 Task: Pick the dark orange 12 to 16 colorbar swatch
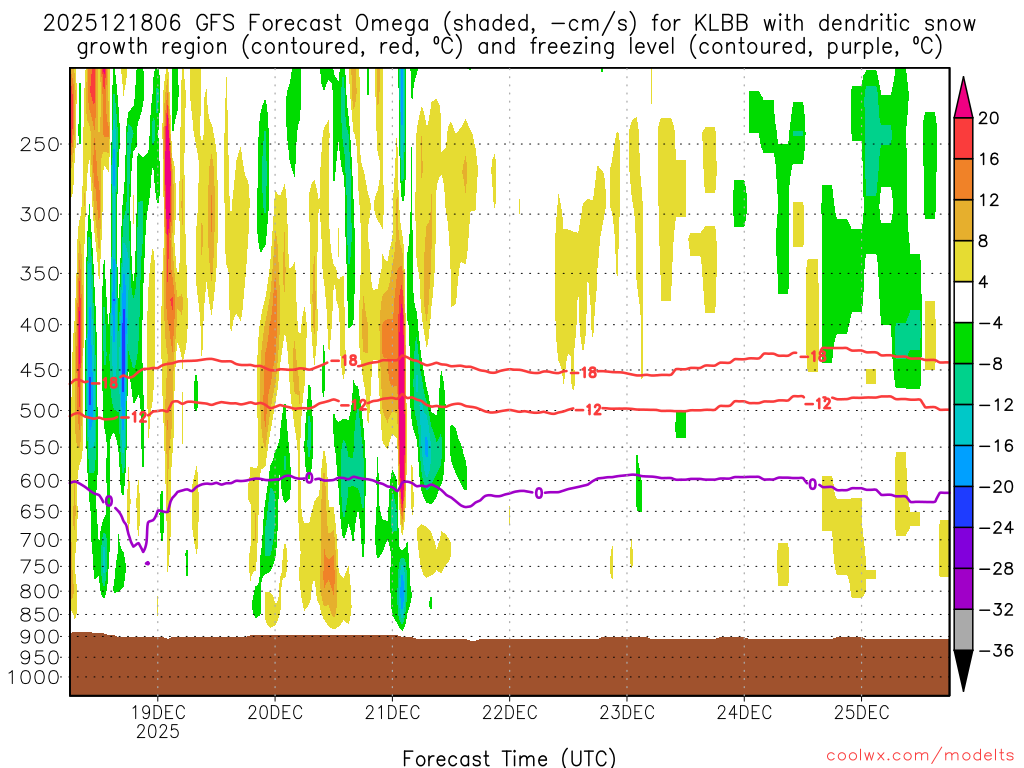coord(963,180)
